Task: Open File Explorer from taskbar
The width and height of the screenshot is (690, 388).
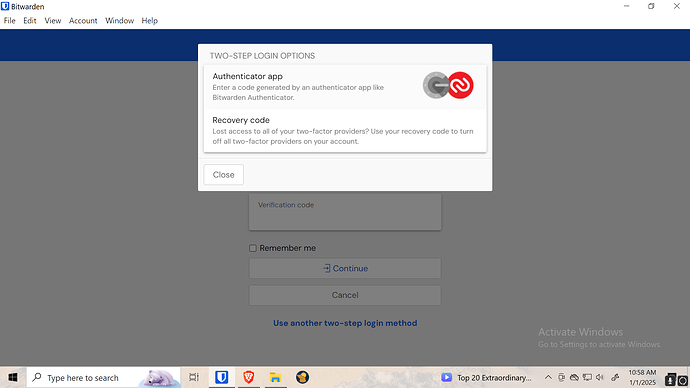Action: (x=275, y=377)
